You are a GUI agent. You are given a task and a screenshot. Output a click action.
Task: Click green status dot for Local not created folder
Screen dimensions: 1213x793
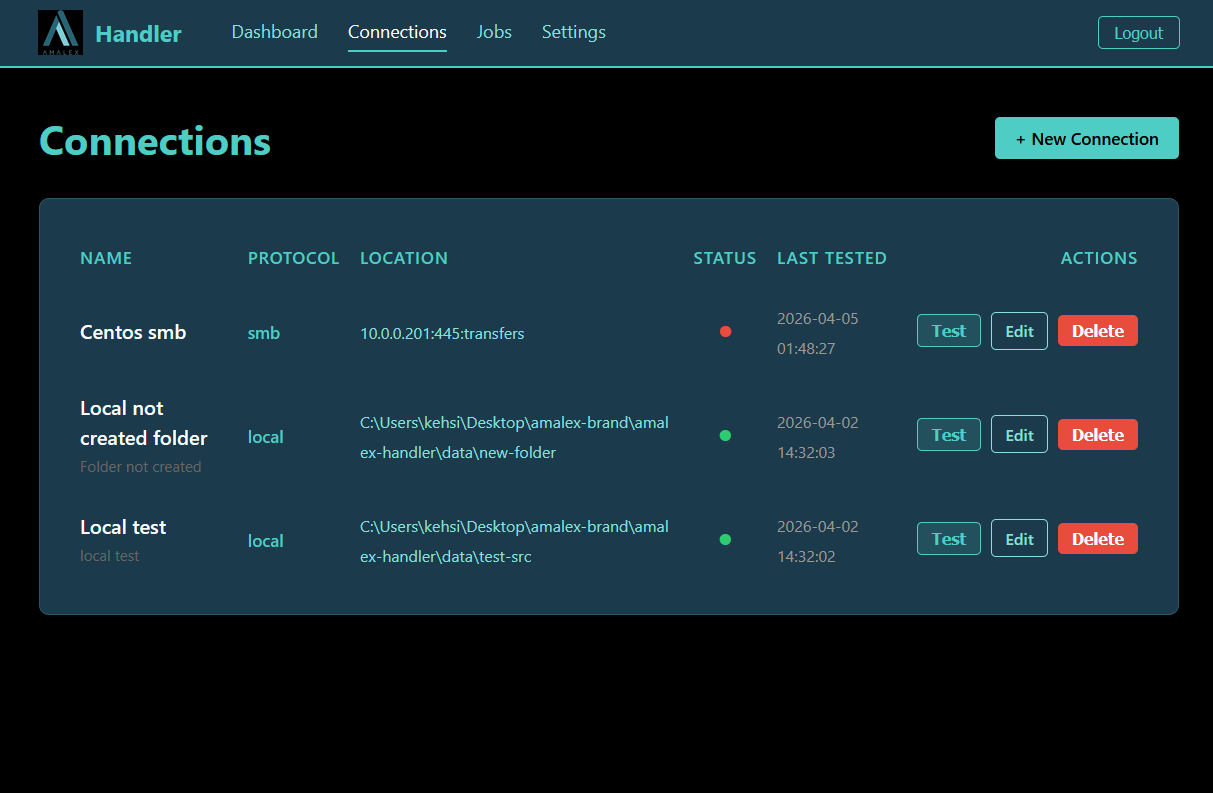pyautogui.click(x=725, y=435)
